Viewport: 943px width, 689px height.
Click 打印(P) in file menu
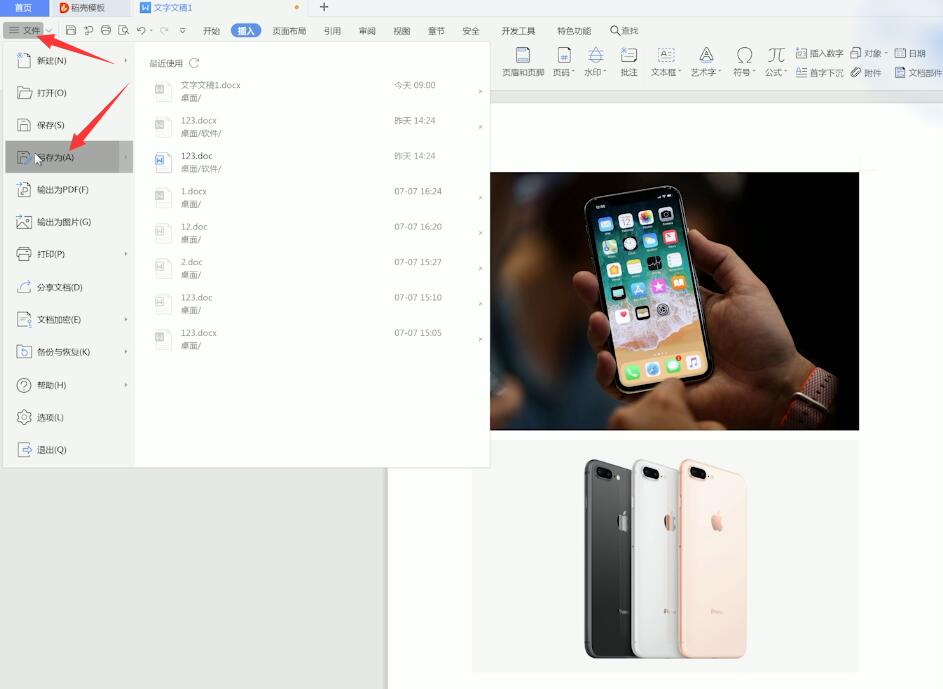(69, 254)
